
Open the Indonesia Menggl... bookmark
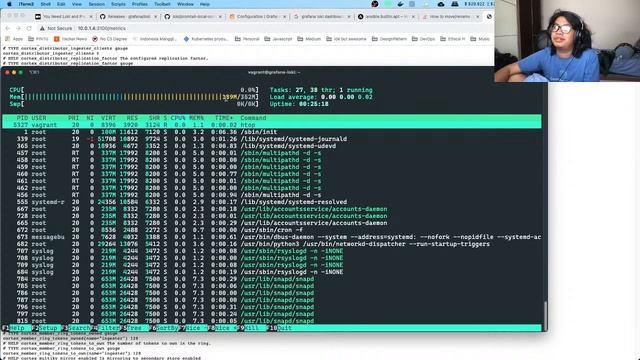point(154,39)
